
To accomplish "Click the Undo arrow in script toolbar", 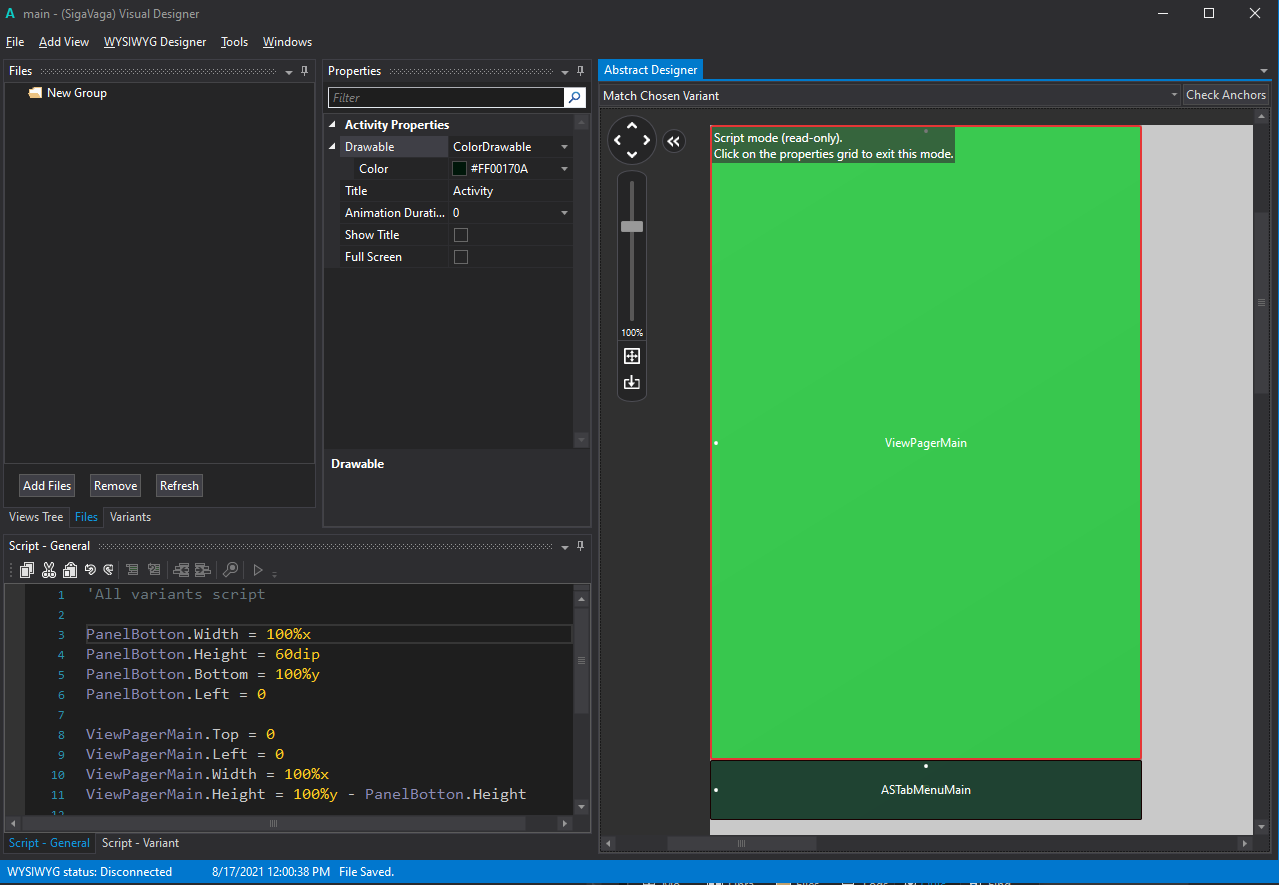I will pos(90,570).
